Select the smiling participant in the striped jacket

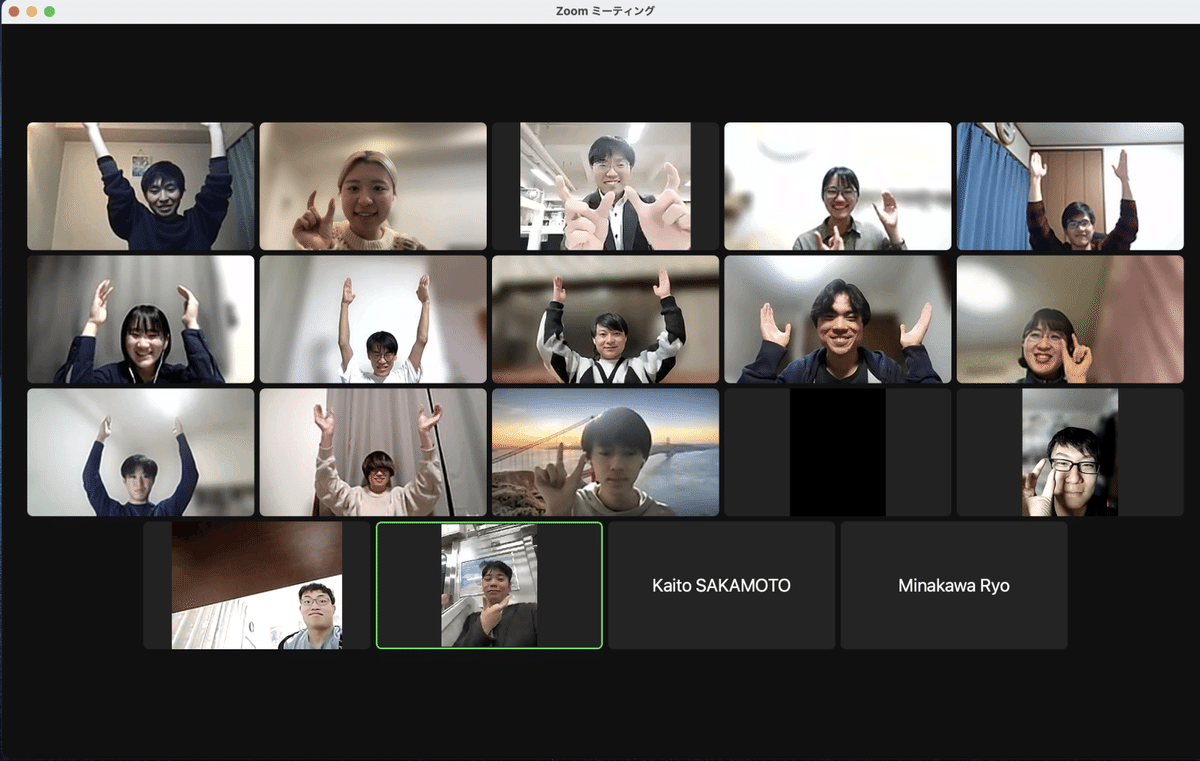604,319
